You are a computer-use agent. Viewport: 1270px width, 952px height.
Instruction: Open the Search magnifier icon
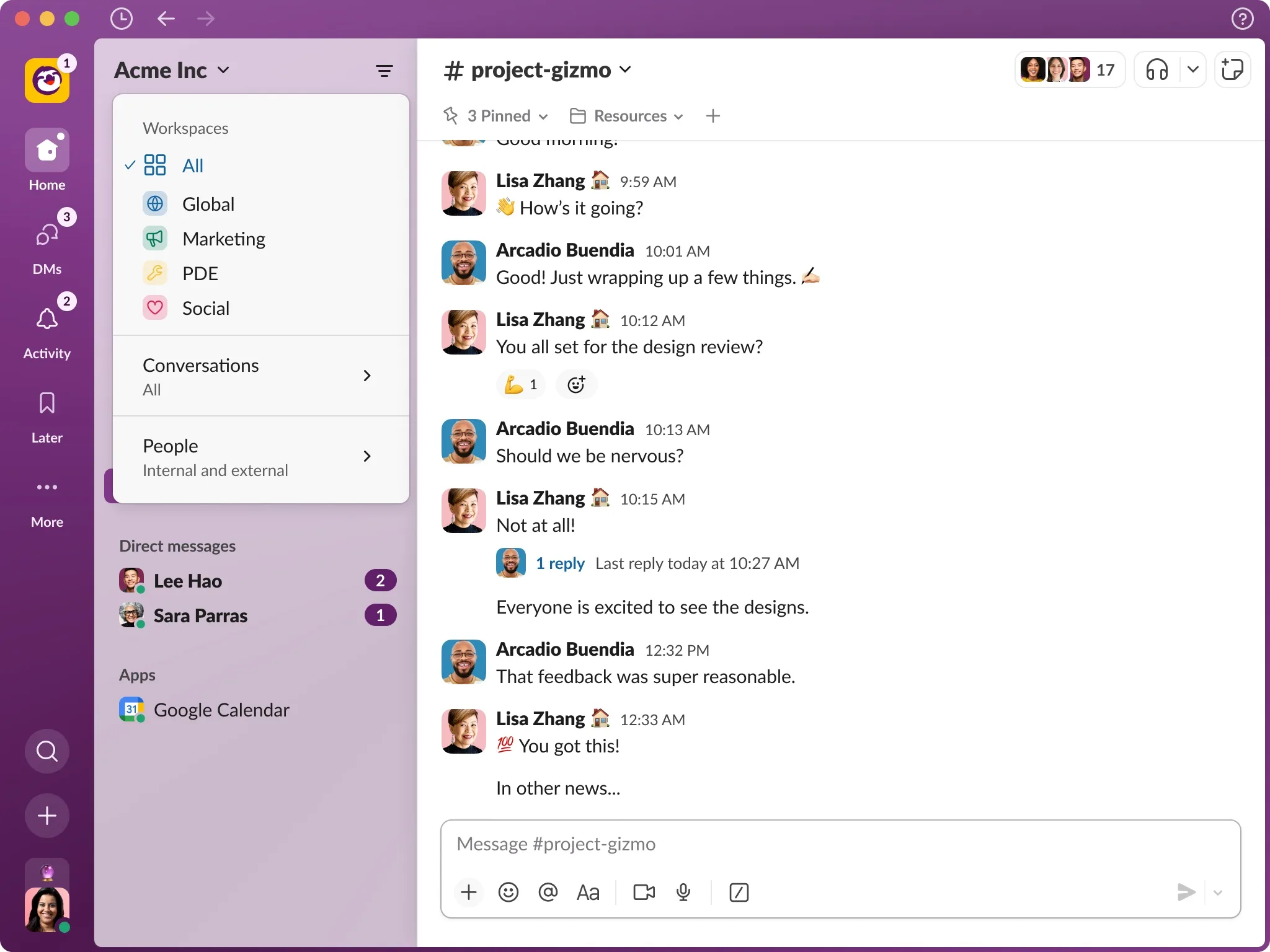click(x=47, y=751)
